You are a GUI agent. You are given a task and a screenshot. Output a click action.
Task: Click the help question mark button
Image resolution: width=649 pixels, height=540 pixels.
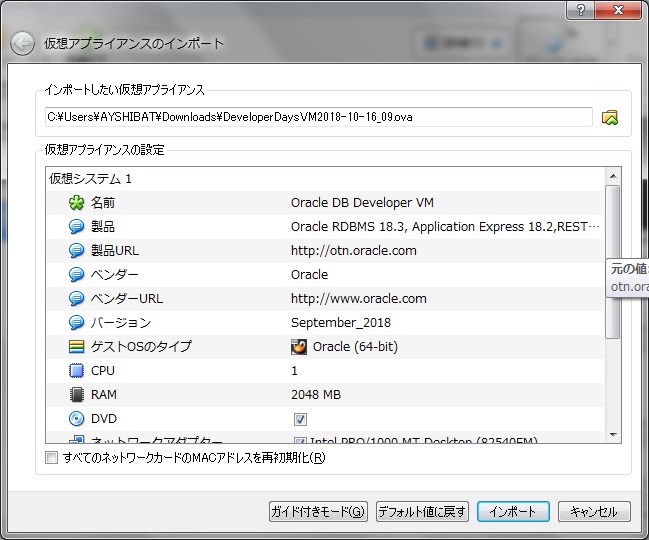pyautogui.click(x=580, y=10)
